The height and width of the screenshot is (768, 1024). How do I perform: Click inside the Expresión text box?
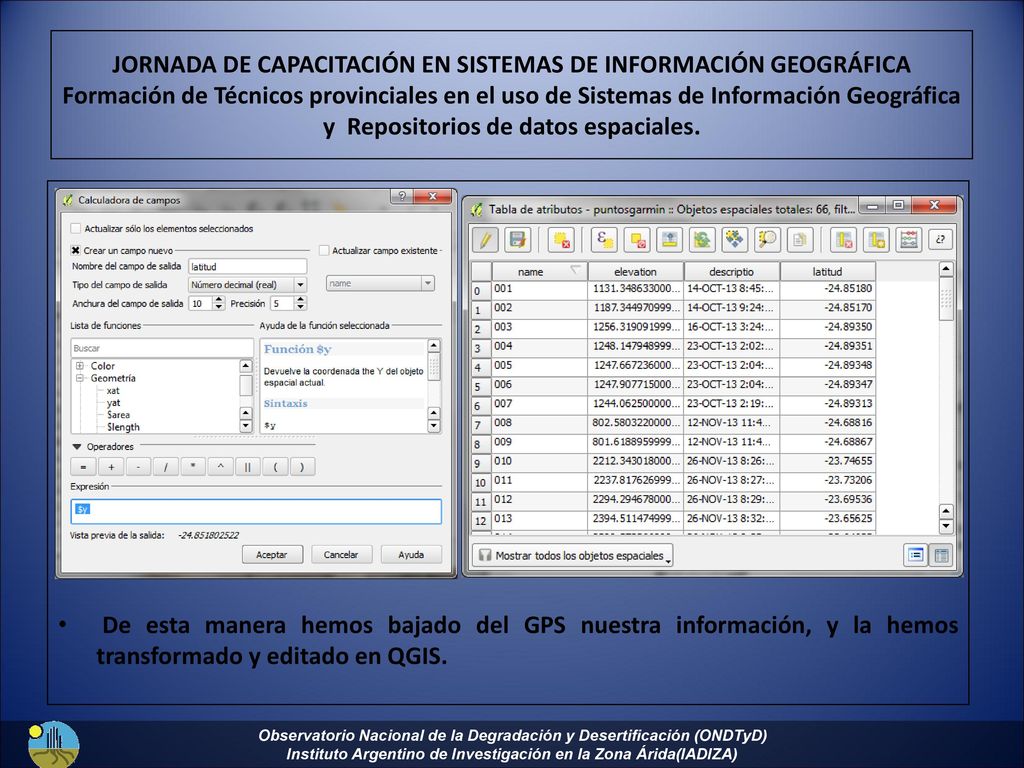point(256,511)
